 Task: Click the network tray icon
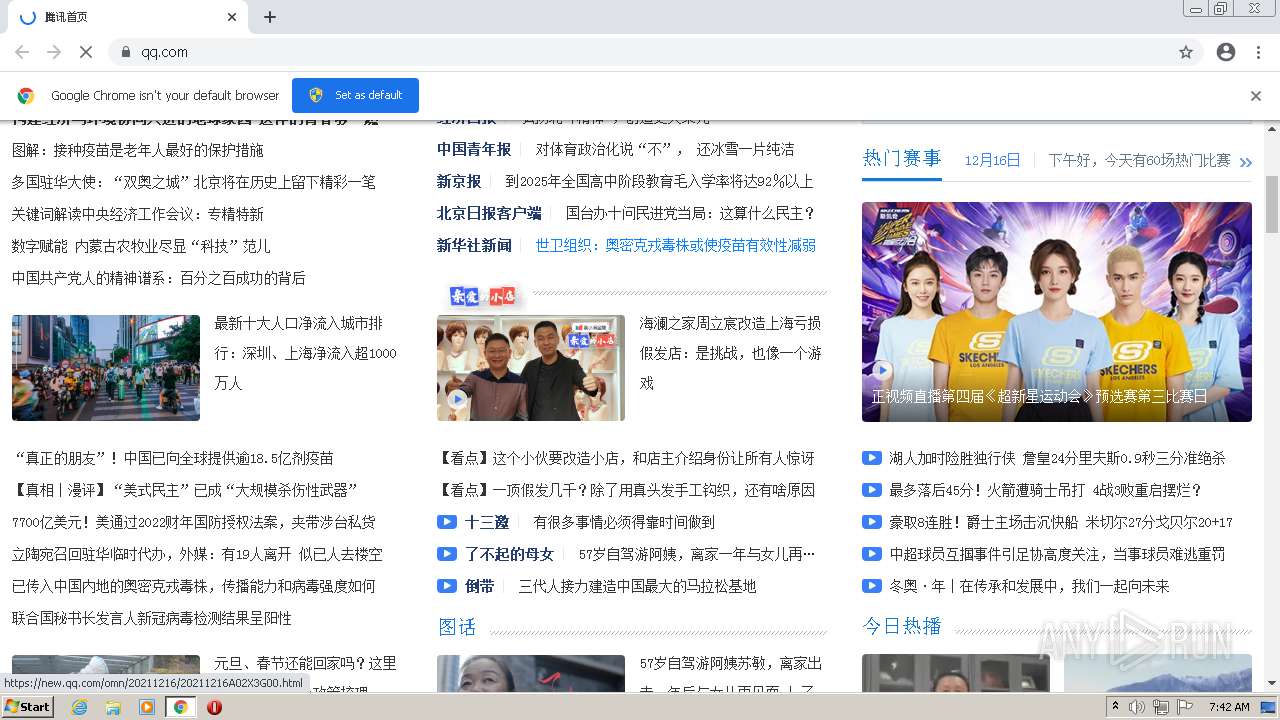click(x=1161, y=707)
